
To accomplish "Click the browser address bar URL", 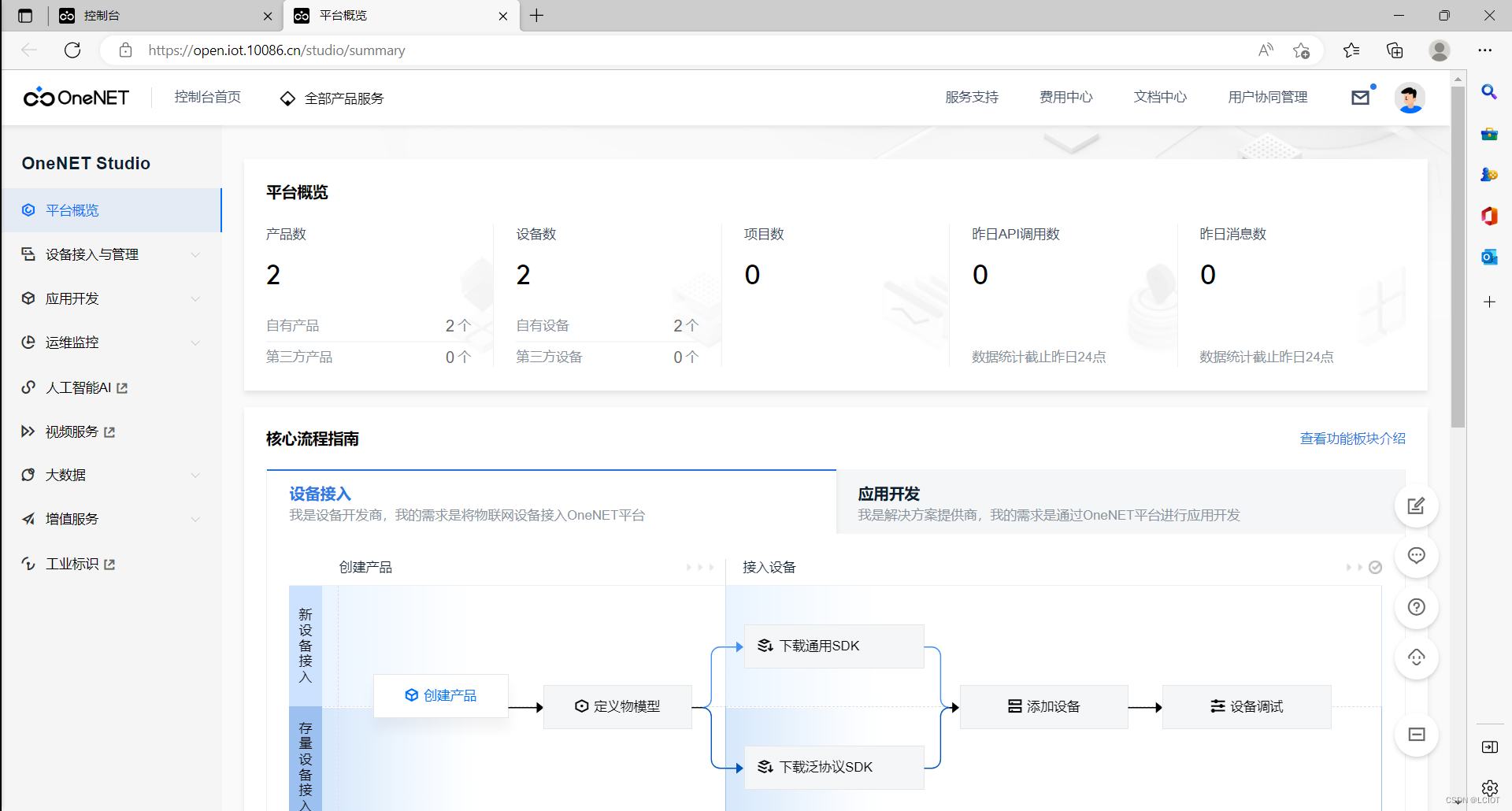I will pyautogui.click(x=276, y=50).
